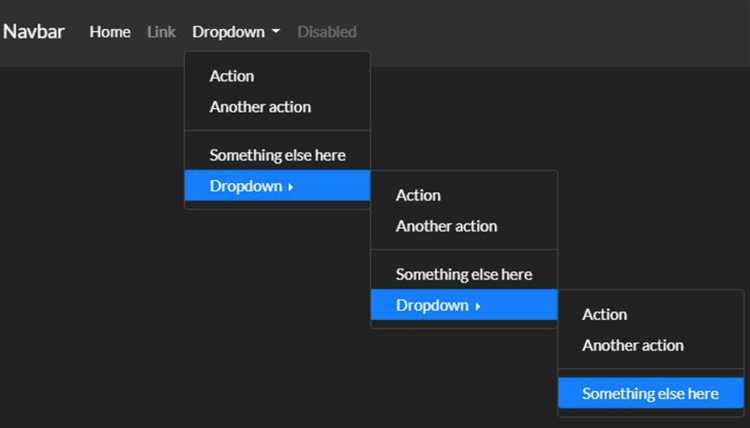Select Something else here in first menu

tap(277, 155)
